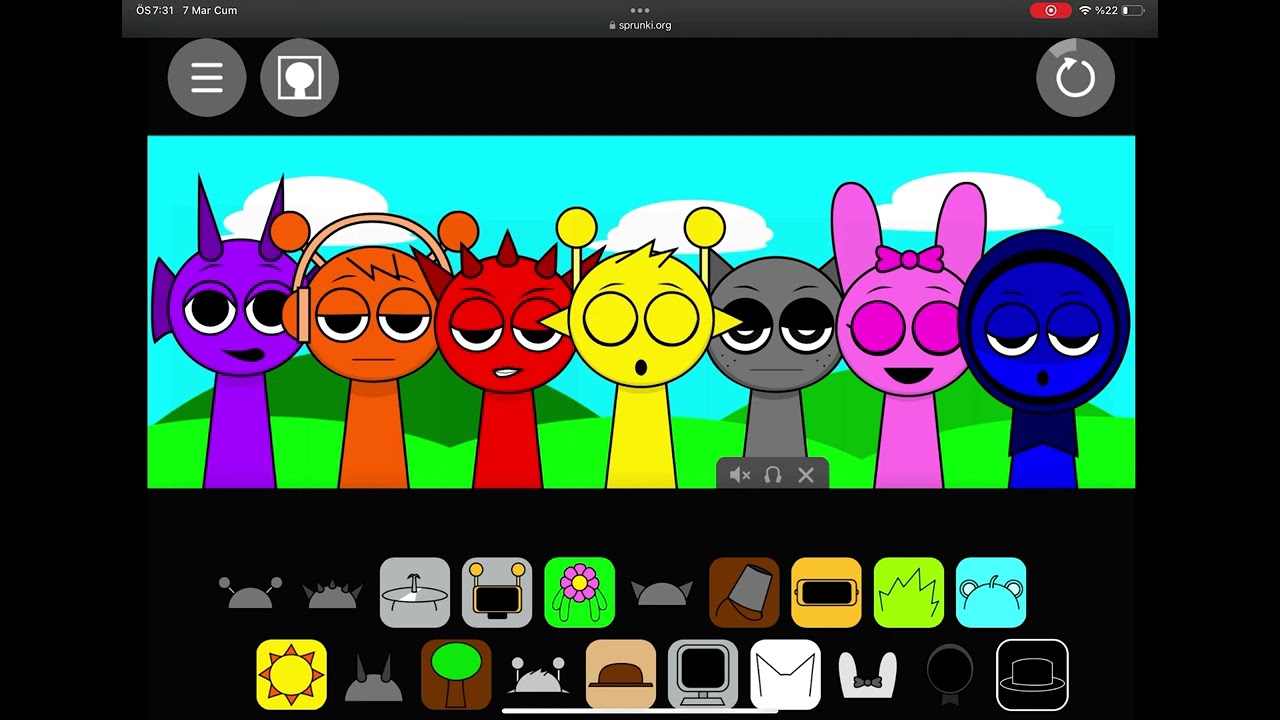The image size is (1280, 720).
Task: Pick the cyan bear ears icon
Action: pos(991,592)
